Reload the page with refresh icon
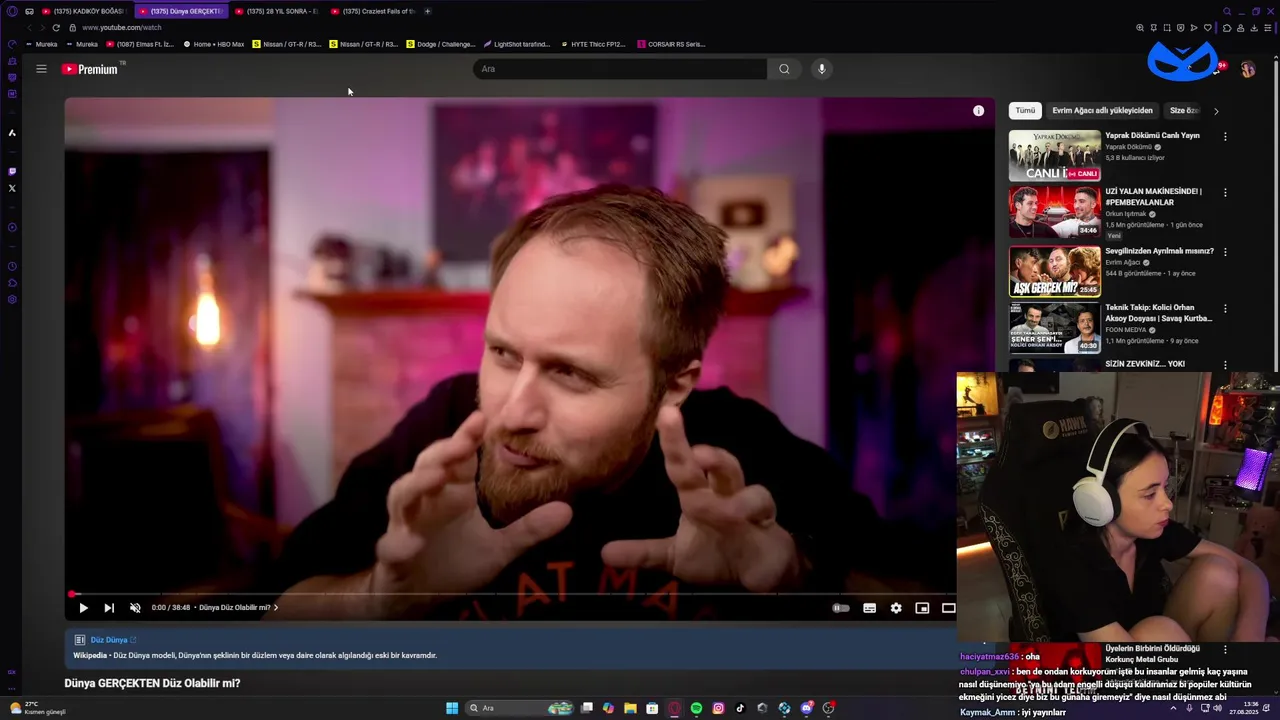Viewport: 1280px width, 720px height. tap(56, 28)
